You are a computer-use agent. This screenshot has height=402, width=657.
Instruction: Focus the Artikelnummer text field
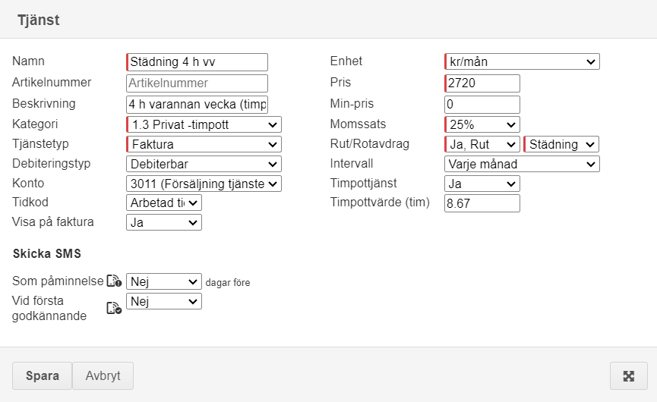197,83
